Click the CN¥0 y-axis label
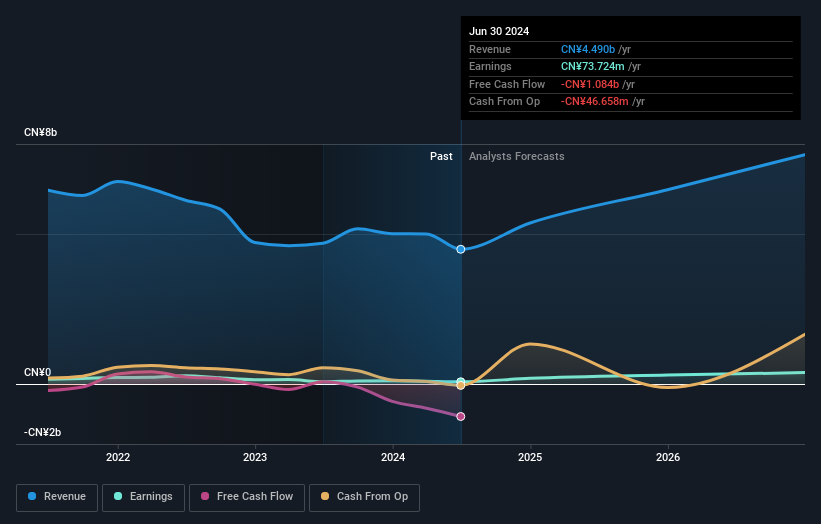The height and width of the screenshot is (524, 821). pyautogui.click(x=38, y=372)
